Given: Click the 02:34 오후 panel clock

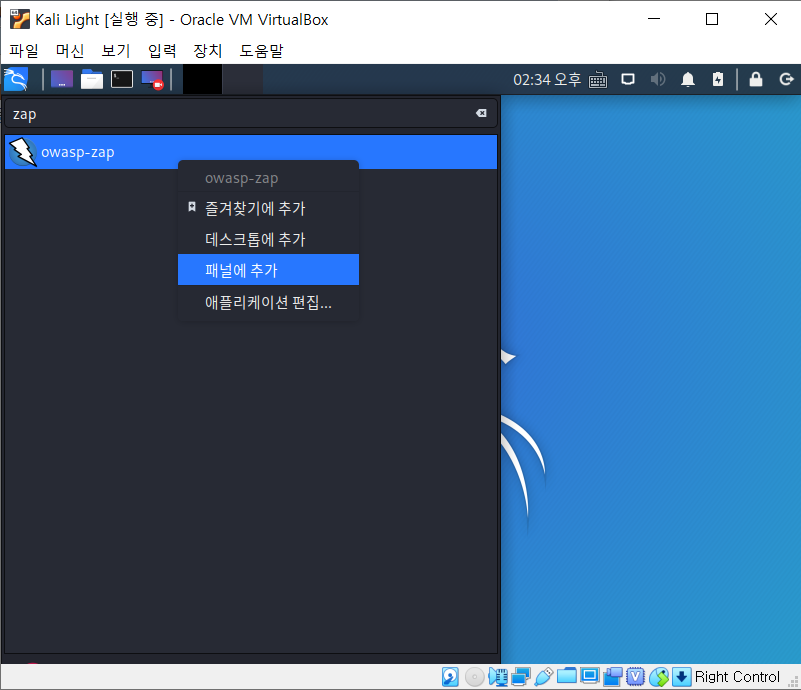Looking at the screenshot, I should click(x=547, y=80).
